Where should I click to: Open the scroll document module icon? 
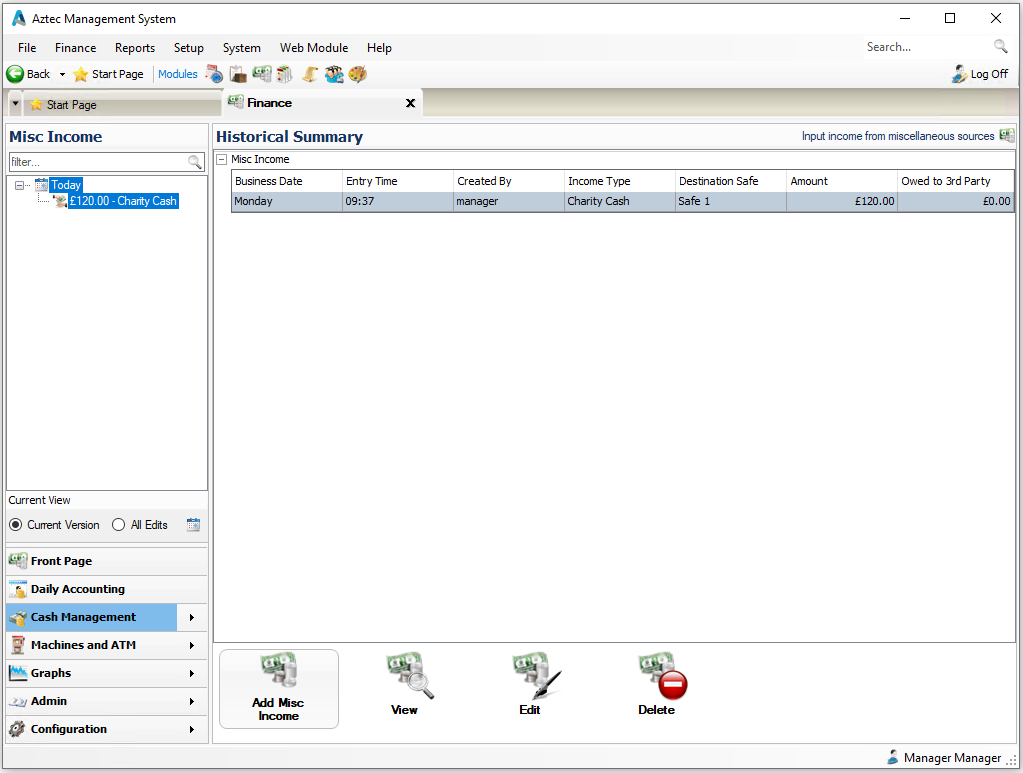click(310, 74)
